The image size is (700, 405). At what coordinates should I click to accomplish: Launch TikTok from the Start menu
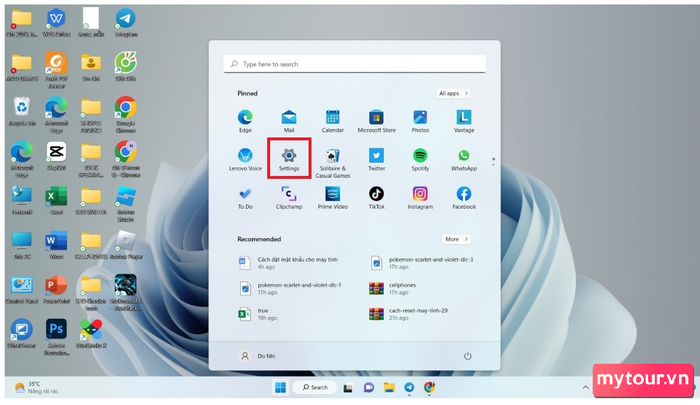(x=376, y=198)
